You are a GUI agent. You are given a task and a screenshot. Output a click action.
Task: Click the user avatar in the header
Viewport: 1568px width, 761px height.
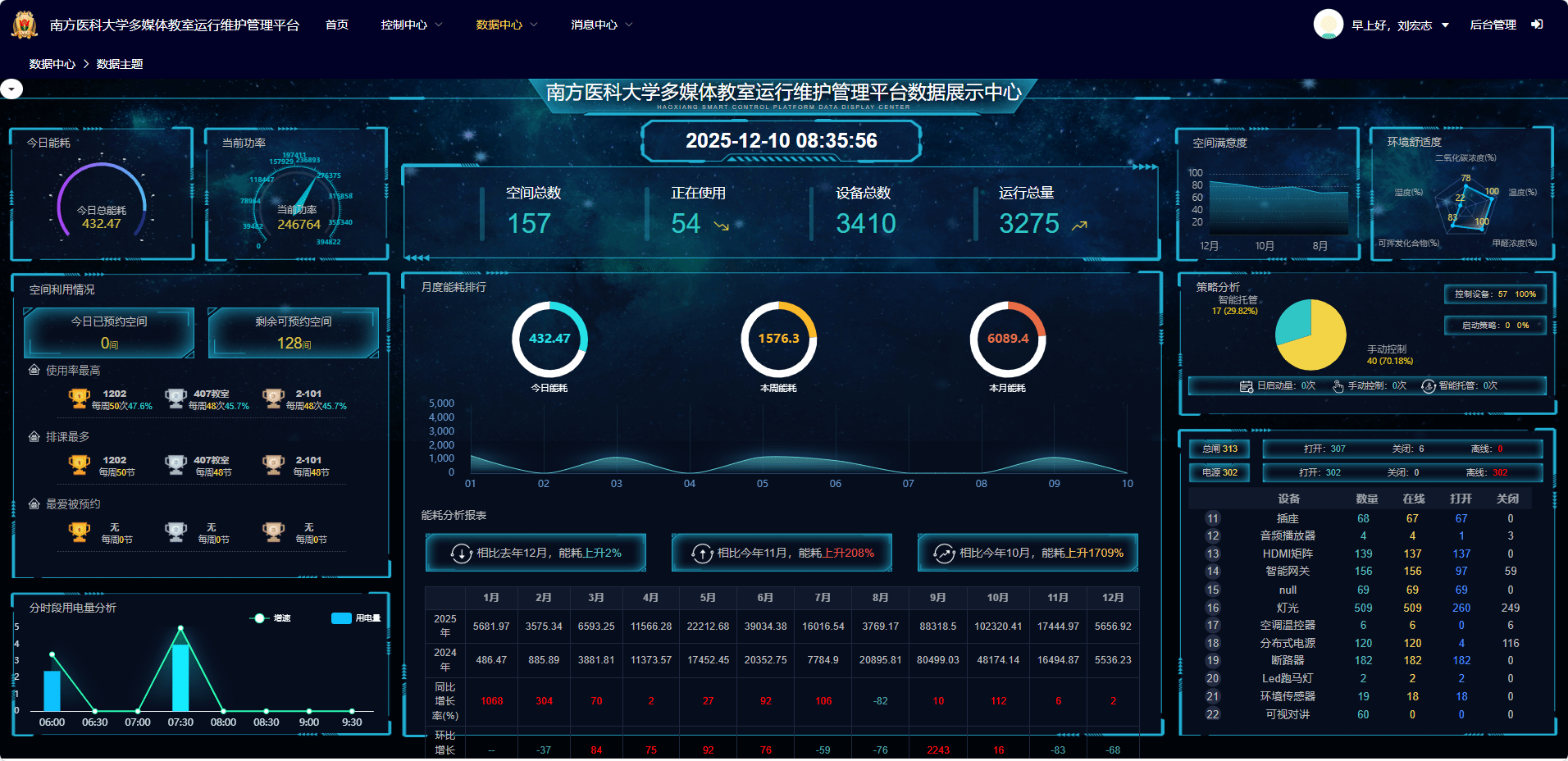pyautogui.click(x=1328, y=25)
